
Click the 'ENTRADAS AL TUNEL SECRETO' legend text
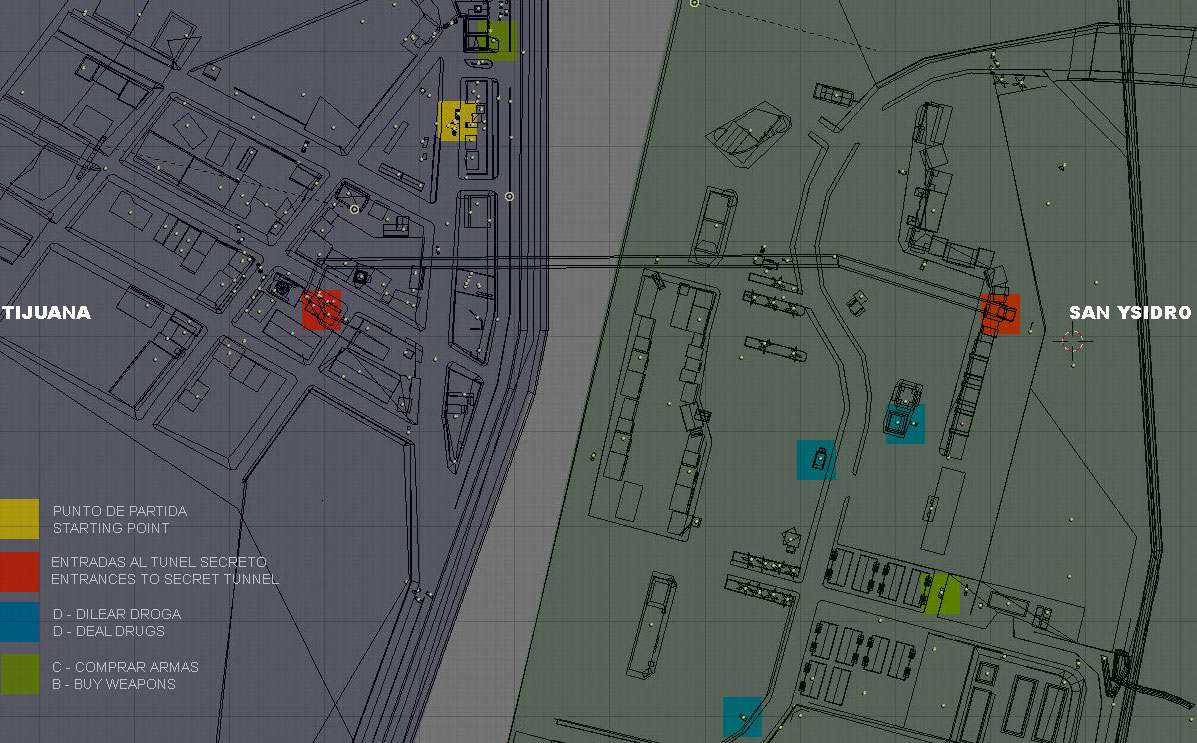159,562
